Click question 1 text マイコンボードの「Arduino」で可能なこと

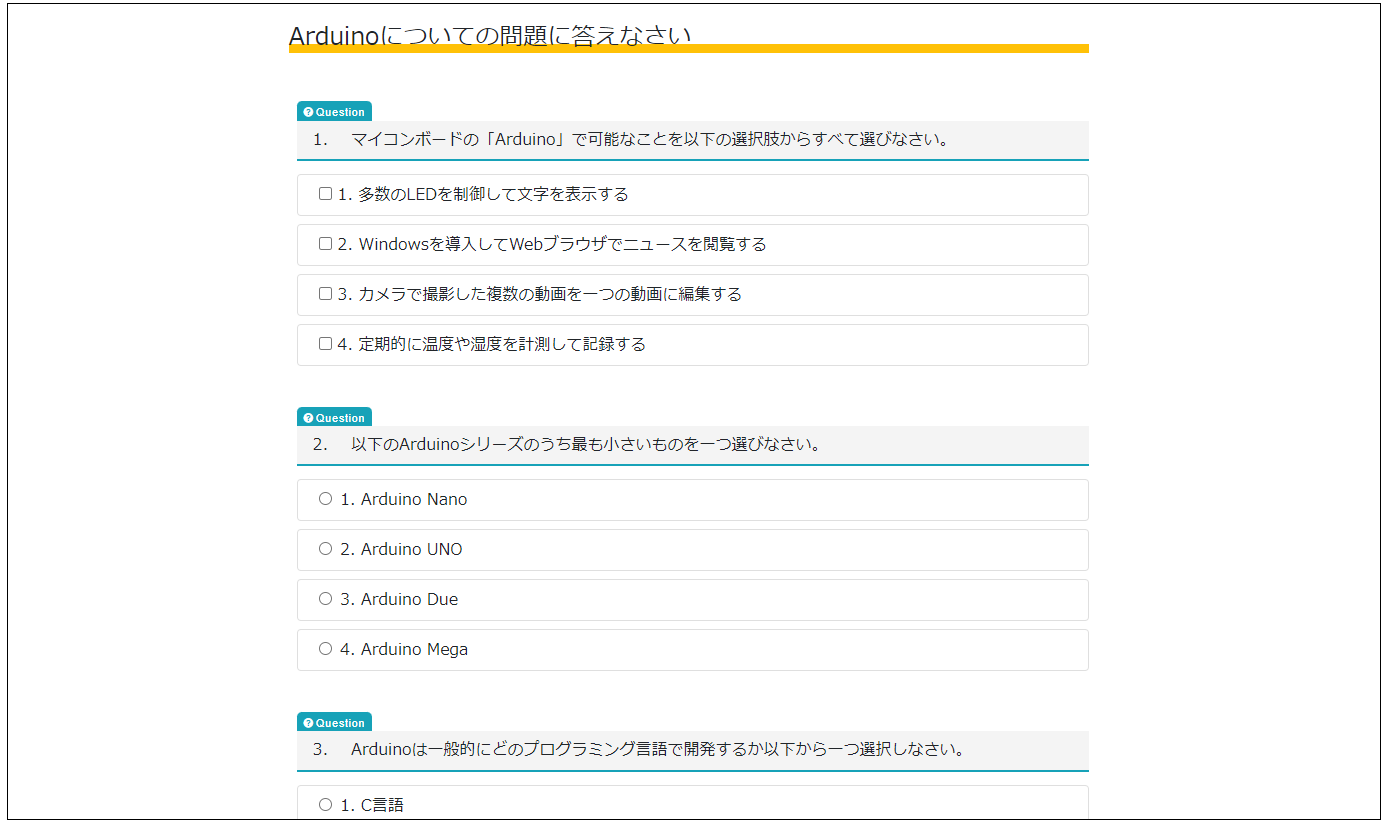pyautogui.click(x=650, y=140)
